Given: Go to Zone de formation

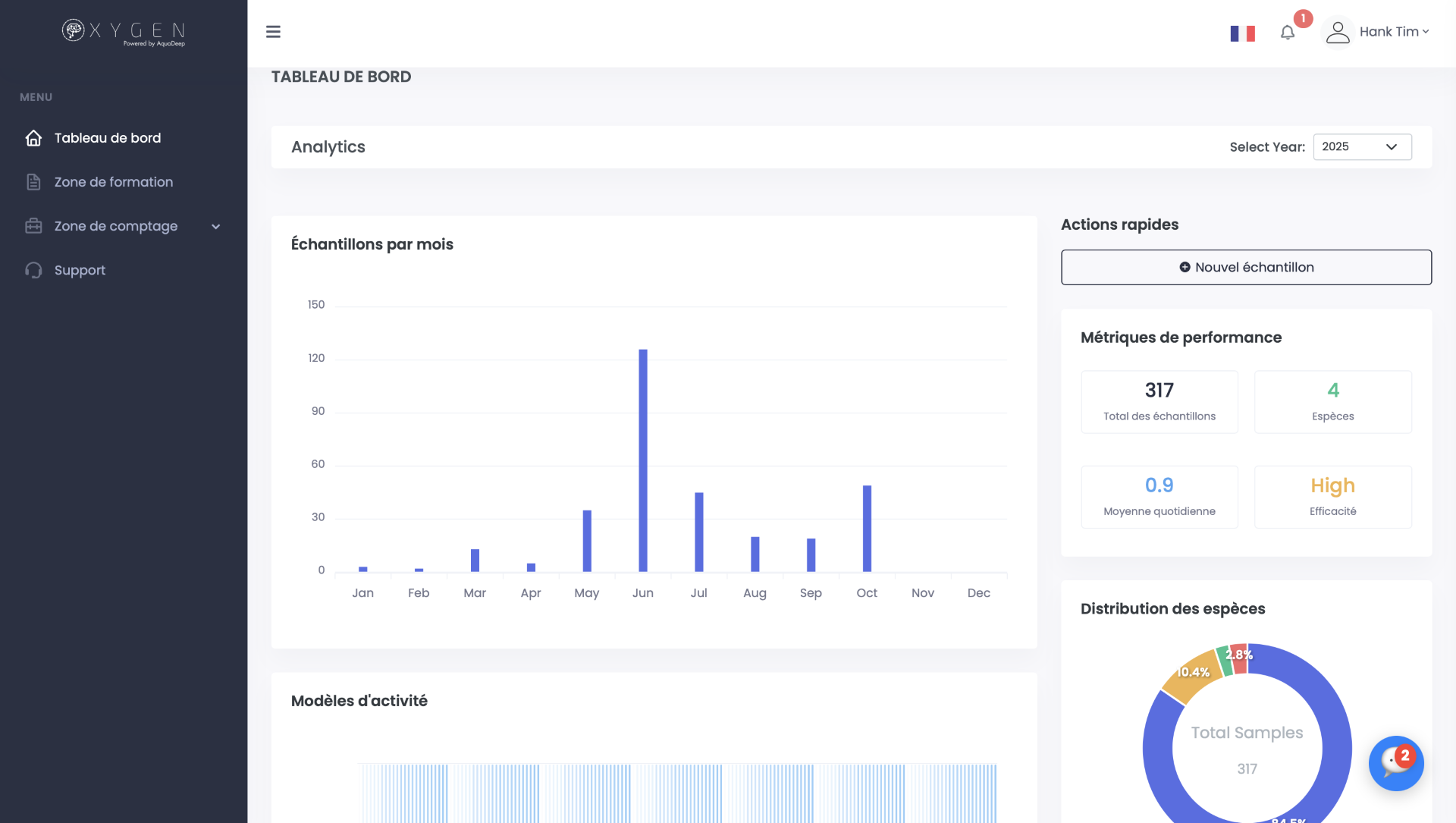Looking at the screenshot, I should coord(114,182).
